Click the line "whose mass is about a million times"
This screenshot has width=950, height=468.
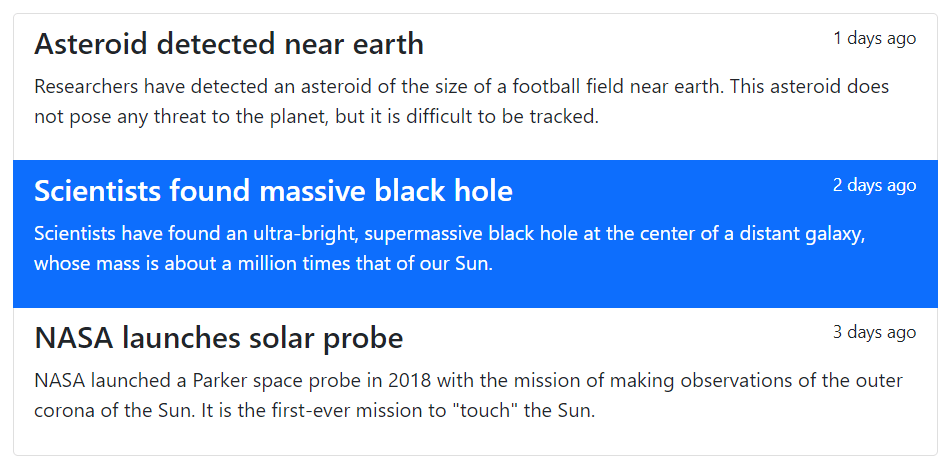[264, 264]
